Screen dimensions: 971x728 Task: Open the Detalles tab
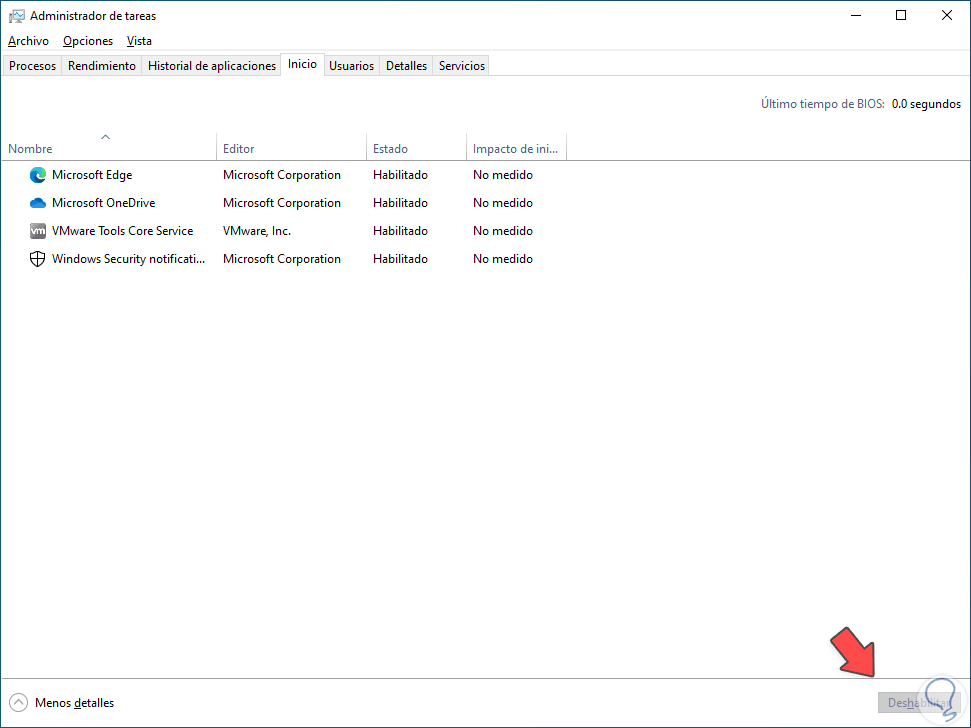pyautogui.click(x=406, y=66)
